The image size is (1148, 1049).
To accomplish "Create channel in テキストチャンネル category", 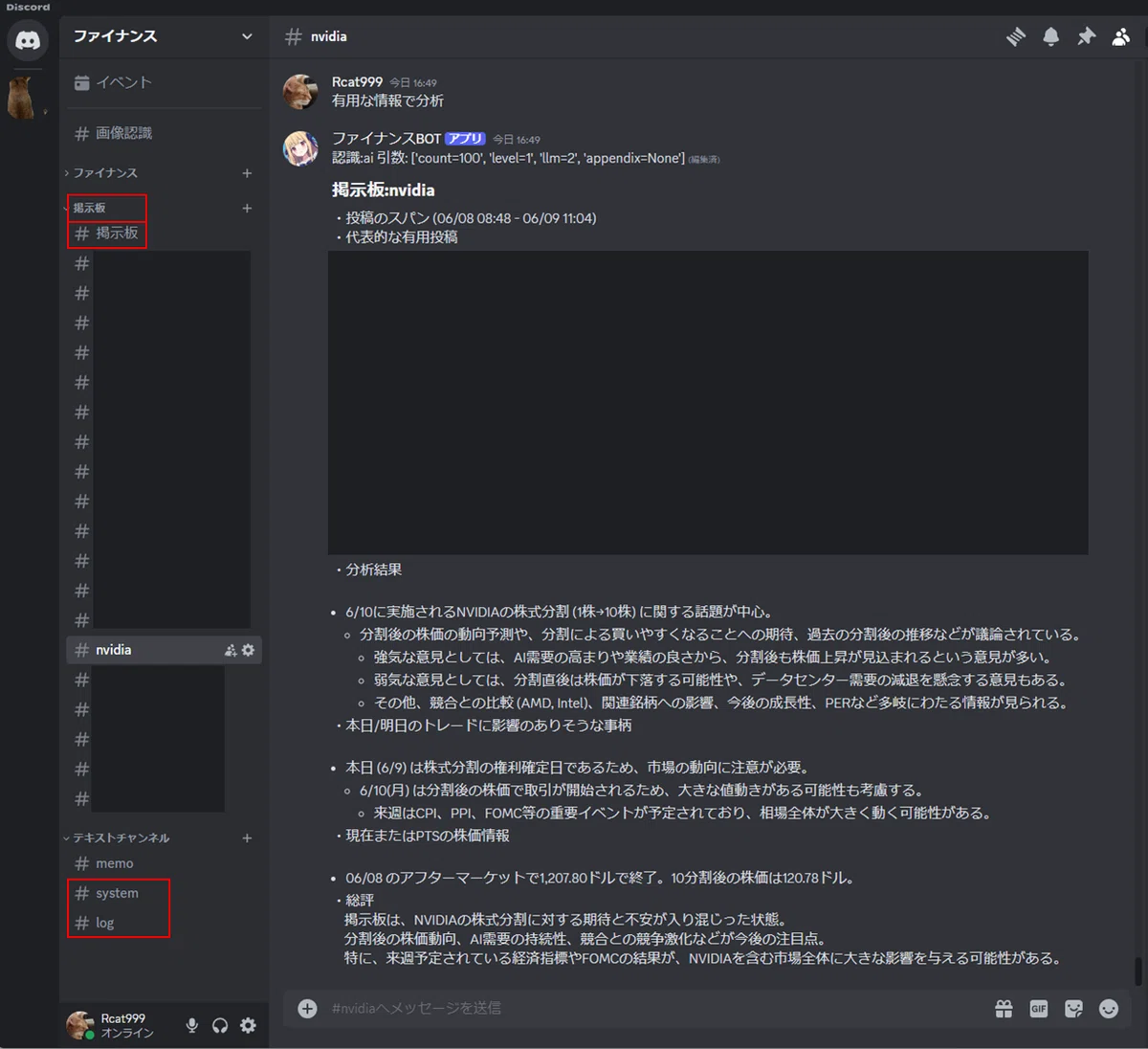I will coord(247,837).
